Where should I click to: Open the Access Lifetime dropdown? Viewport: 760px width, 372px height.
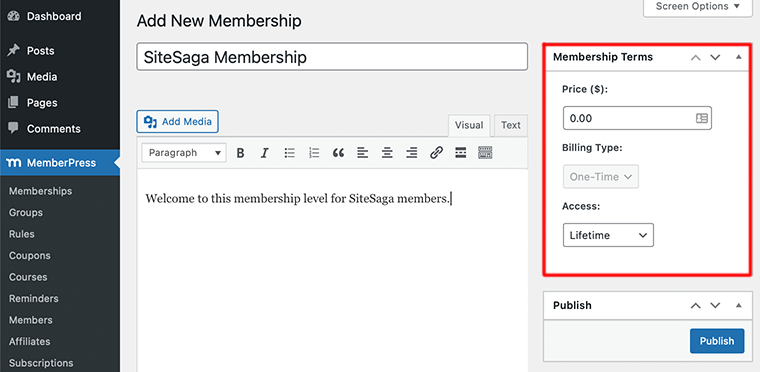[x=608, y=235]
